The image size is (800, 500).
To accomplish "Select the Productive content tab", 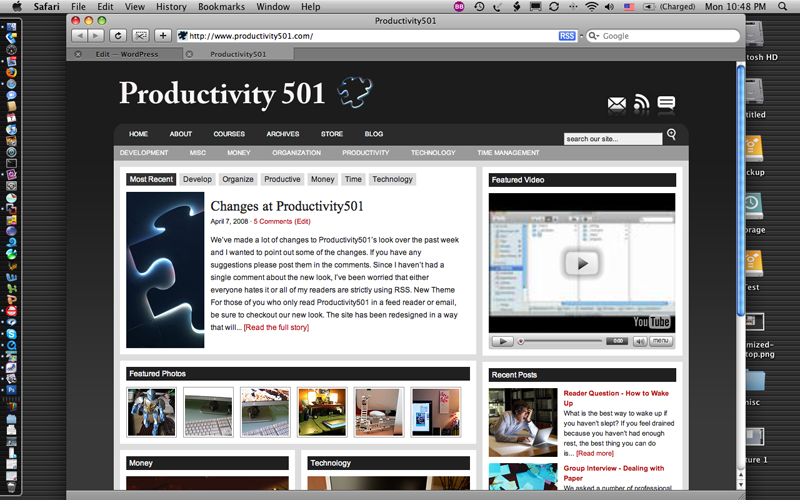I will coord(282,179).
